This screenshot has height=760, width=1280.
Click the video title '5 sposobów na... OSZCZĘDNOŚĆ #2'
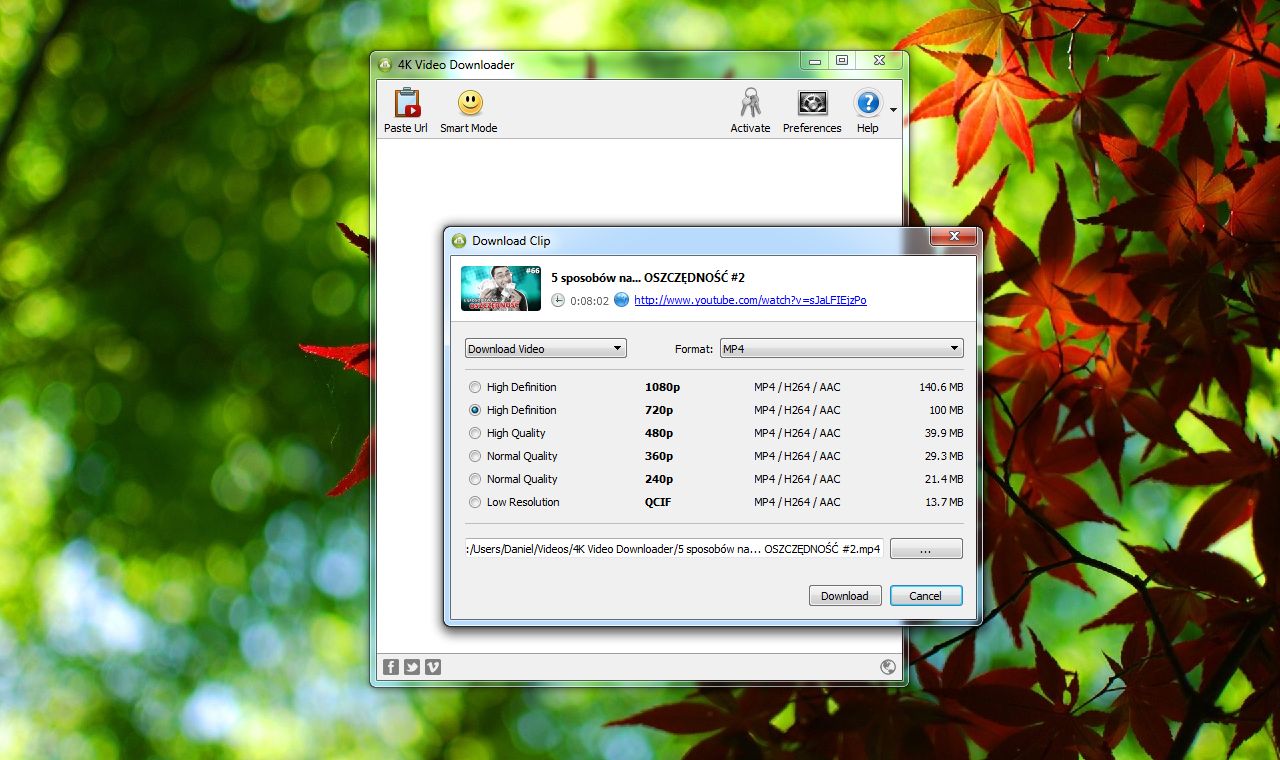coord(648,277)
